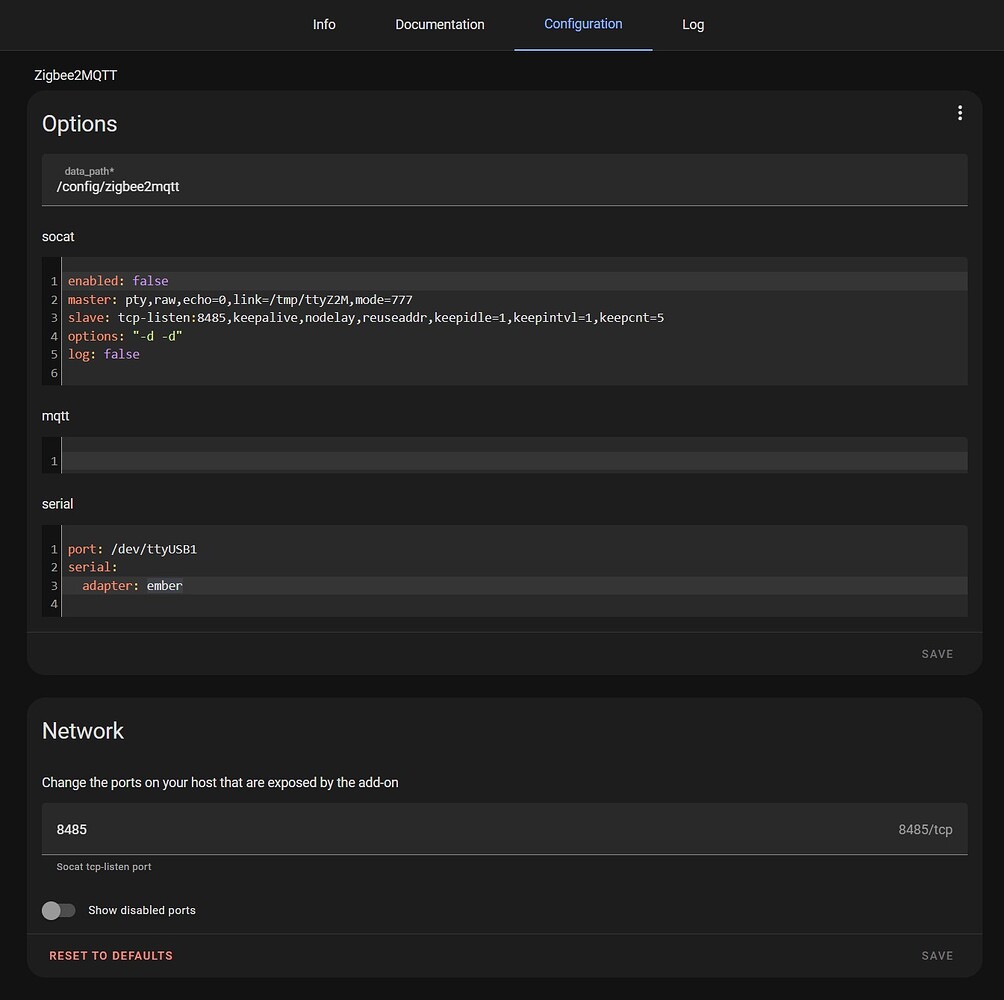Viewport: 1004px width, 1000px height.
Task: Click the empty mqtt editor line
Action: (x=500, y=459)
